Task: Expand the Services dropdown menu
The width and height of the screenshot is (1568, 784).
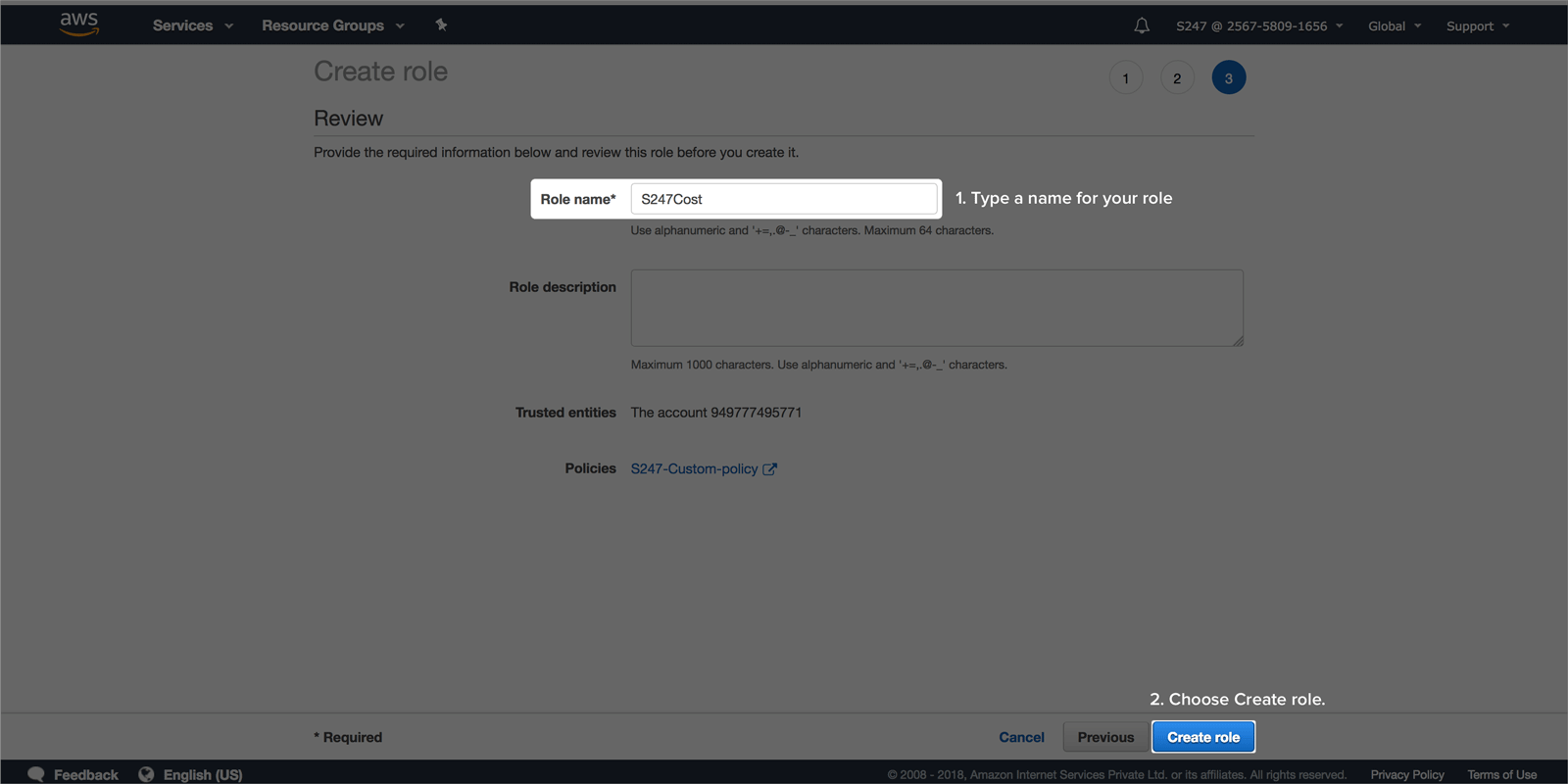Action: click(x=192, y=25)
